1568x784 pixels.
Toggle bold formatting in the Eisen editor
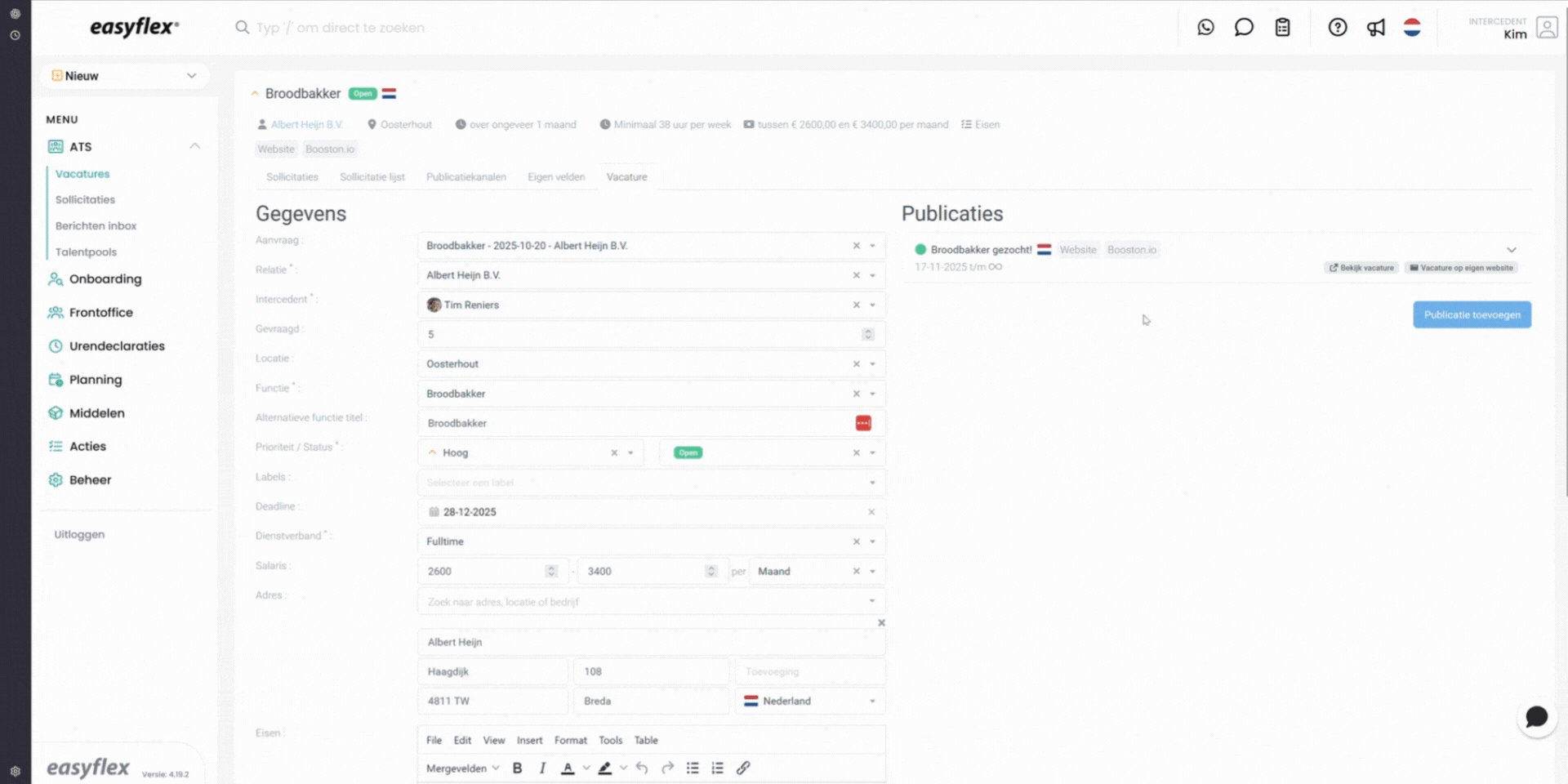click(517, 768)
